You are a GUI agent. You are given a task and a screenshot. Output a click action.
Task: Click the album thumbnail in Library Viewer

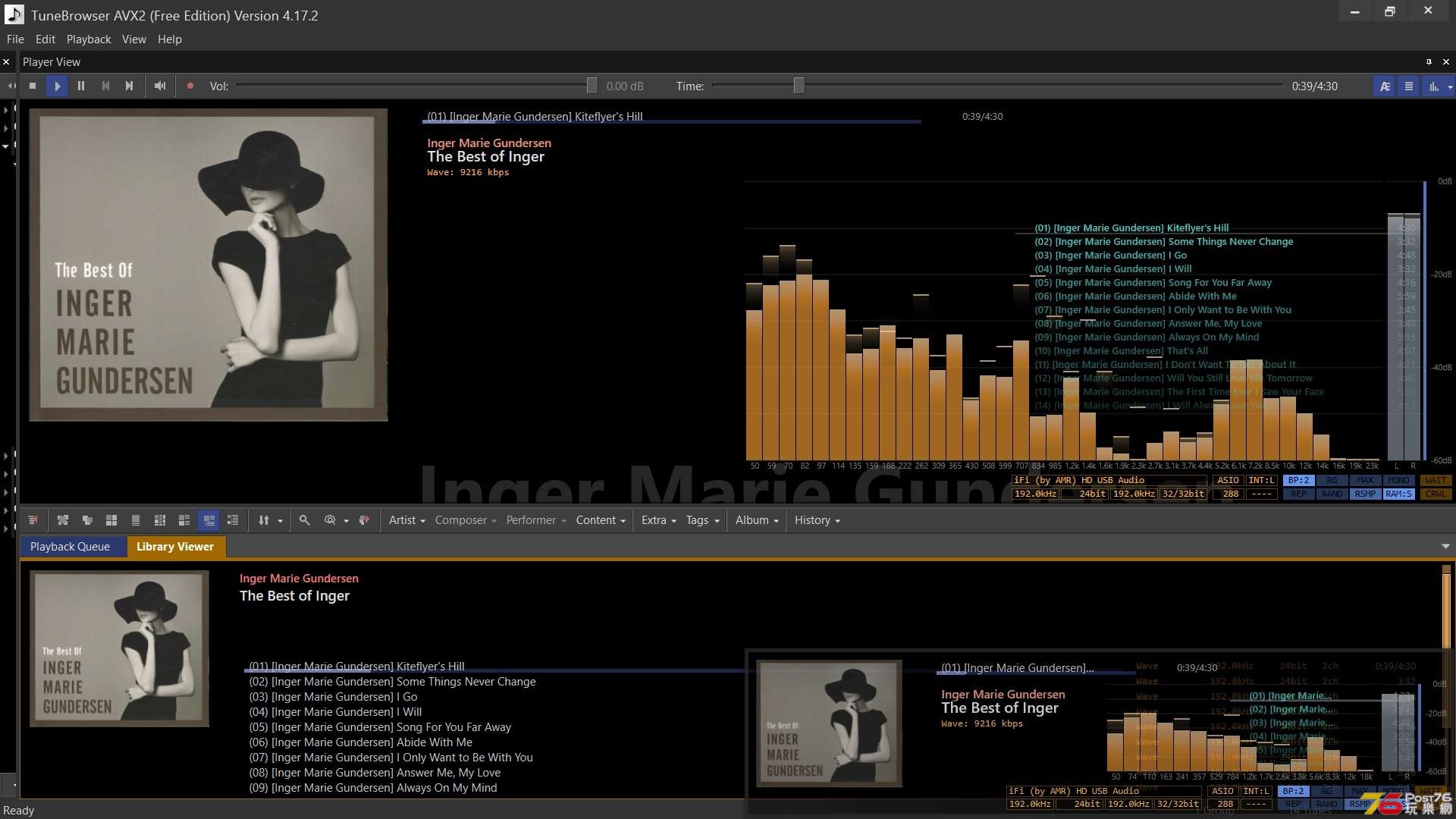coord(119,648)
